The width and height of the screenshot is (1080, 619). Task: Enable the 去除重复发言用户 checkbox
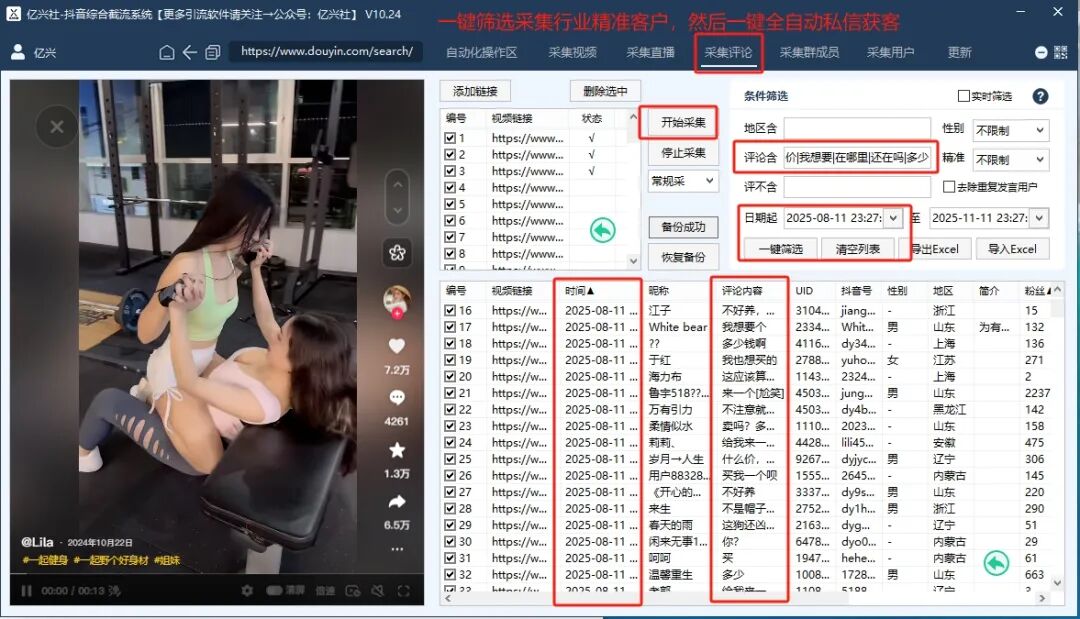pos(948,187)
